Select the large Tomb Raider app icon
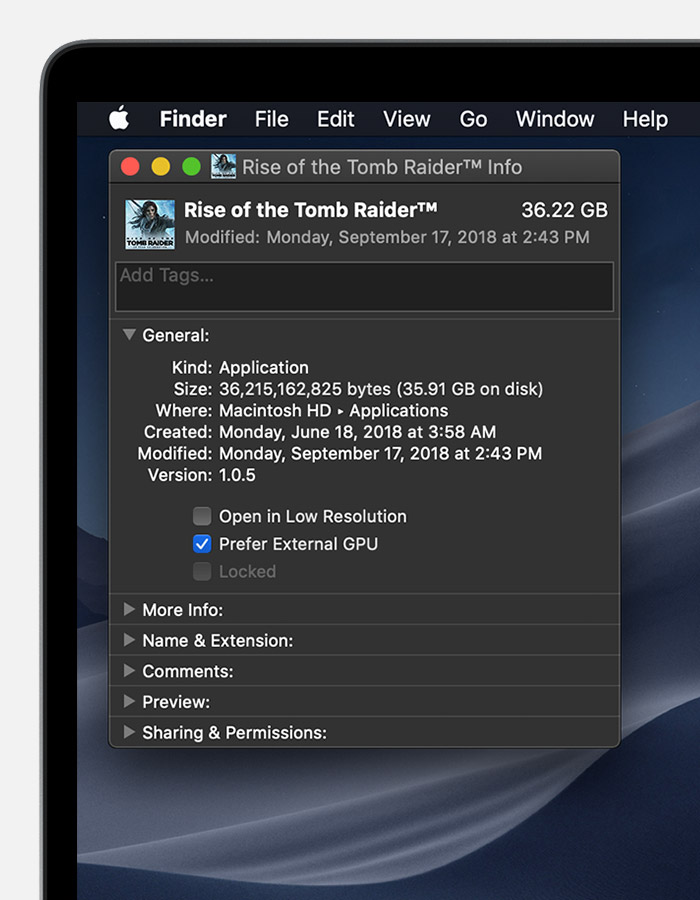Screen dimensions: 700x900 pos(150,224)
